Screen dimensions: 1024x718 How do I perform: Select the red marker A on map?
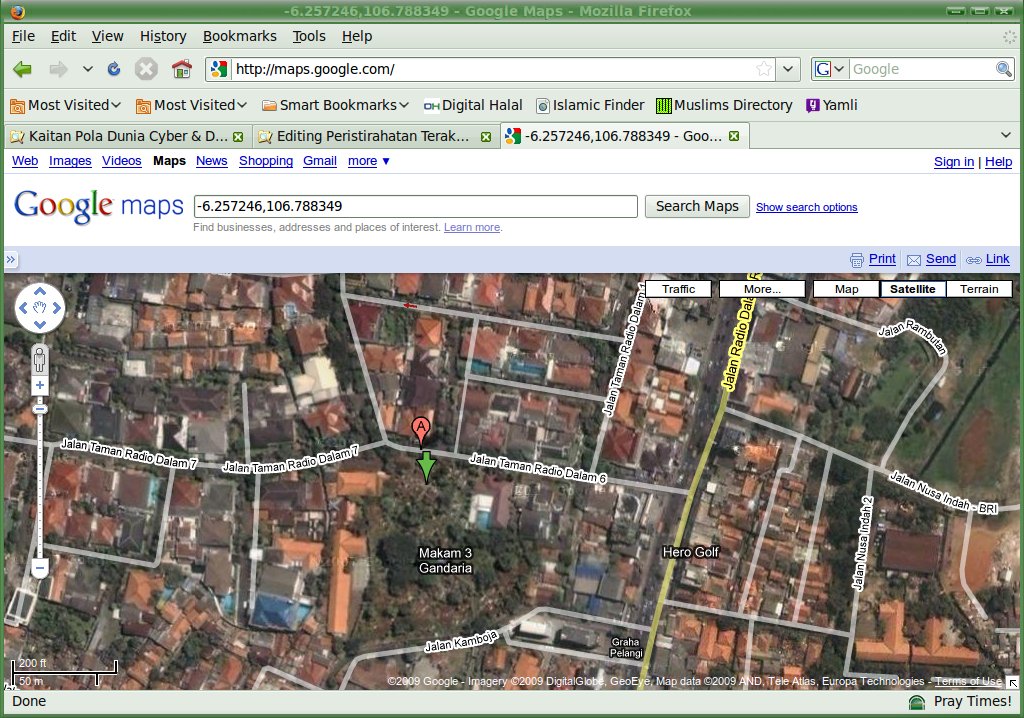click(x=421, y=431)
